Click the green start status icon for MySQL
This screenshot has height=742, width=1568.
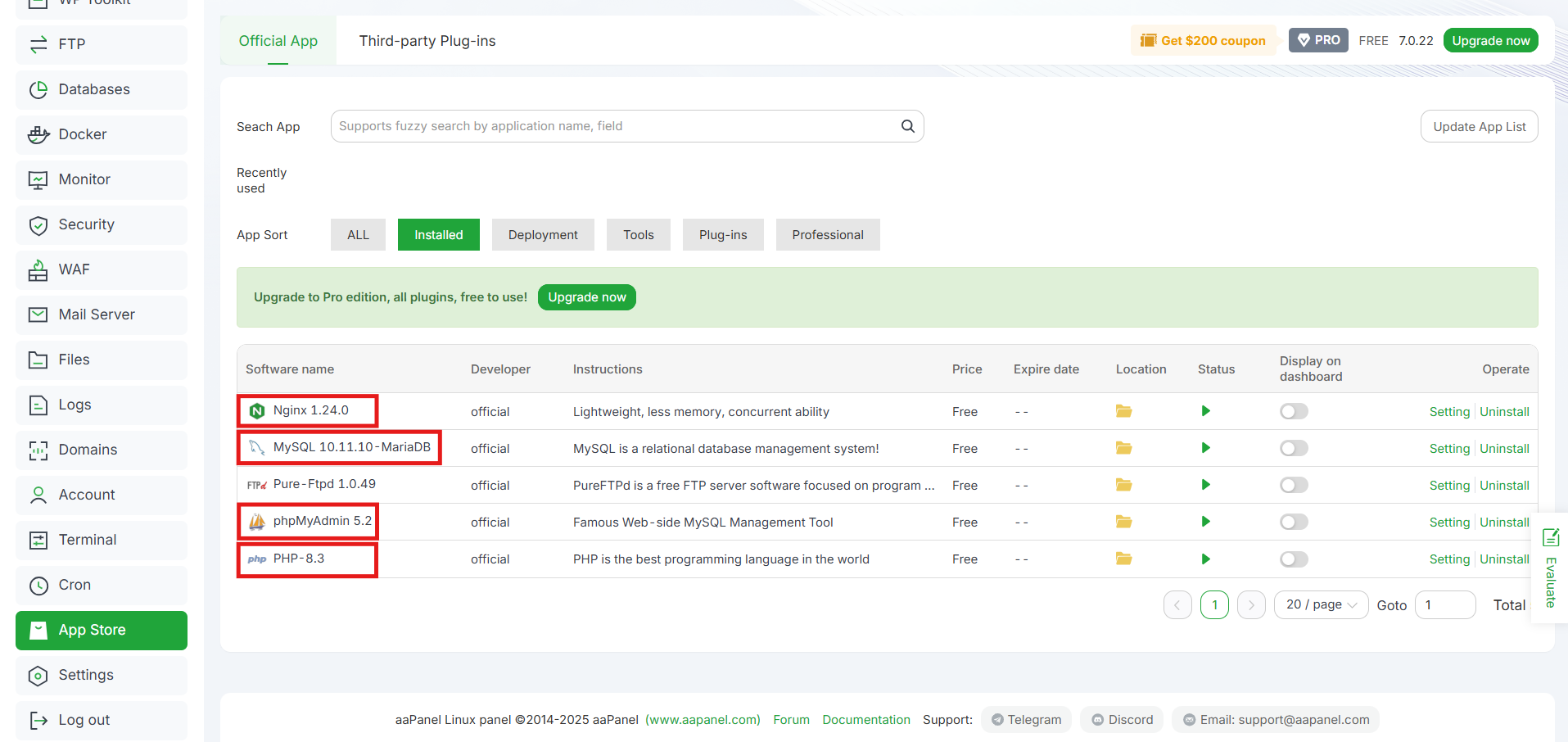click(1204, 448)
